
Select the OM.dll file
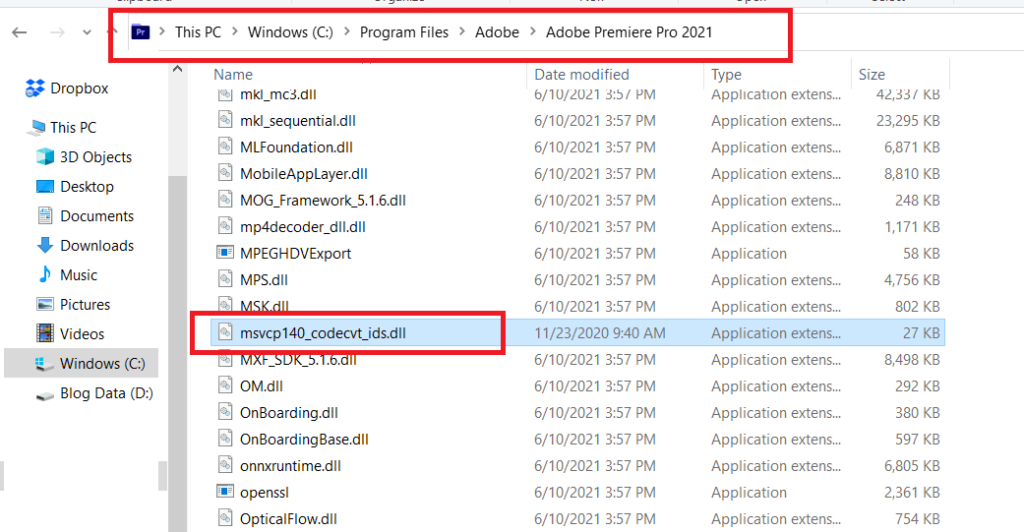pyautogui.click(x=261, y=386)
